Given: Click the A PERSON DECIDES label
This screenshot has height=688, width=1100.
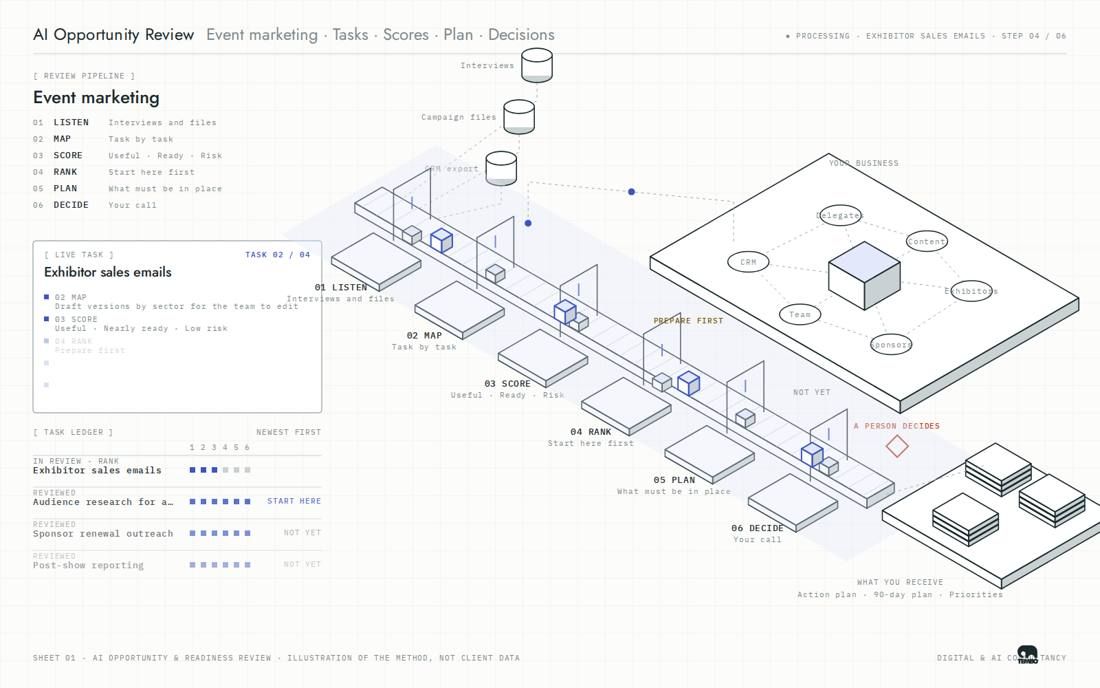Looking at the screenshot, I should tap(897, 426).
